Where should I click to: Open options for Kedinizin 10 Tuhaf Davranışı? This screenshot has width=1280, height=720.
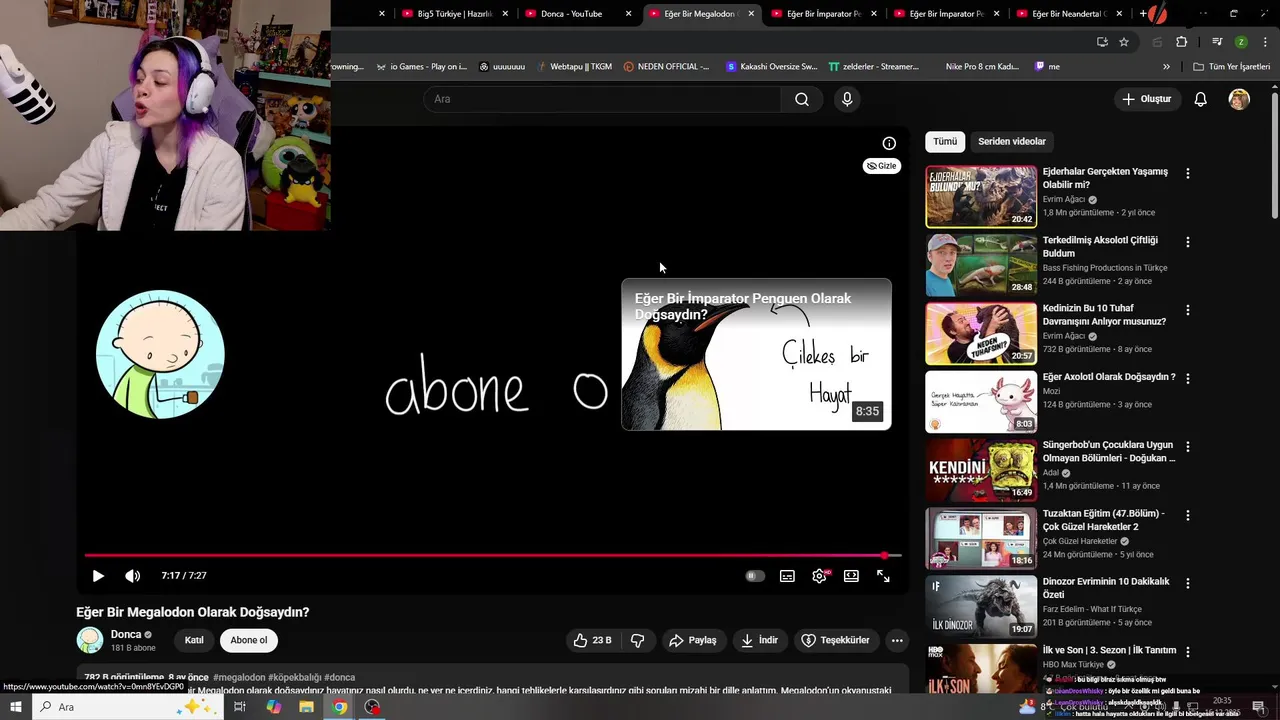[1187, 310]
